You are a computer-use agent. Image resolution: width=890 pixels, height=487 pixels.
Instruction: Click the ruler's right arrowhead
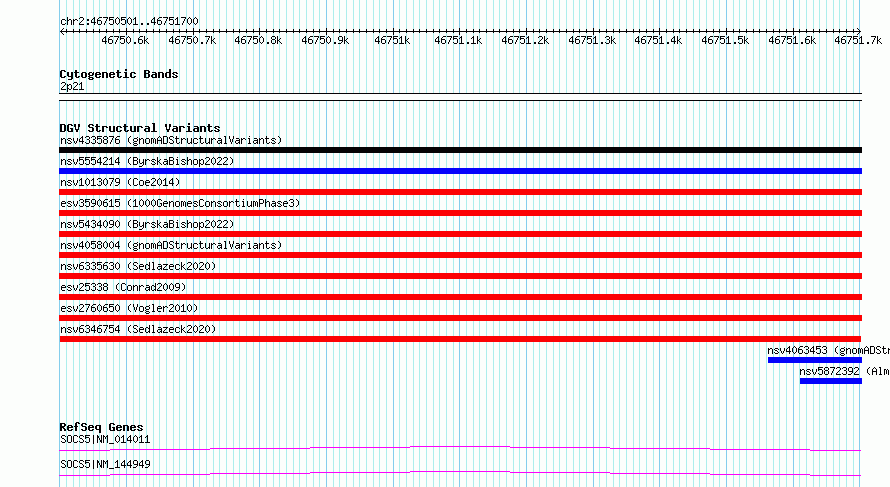[x=859, y=31]
